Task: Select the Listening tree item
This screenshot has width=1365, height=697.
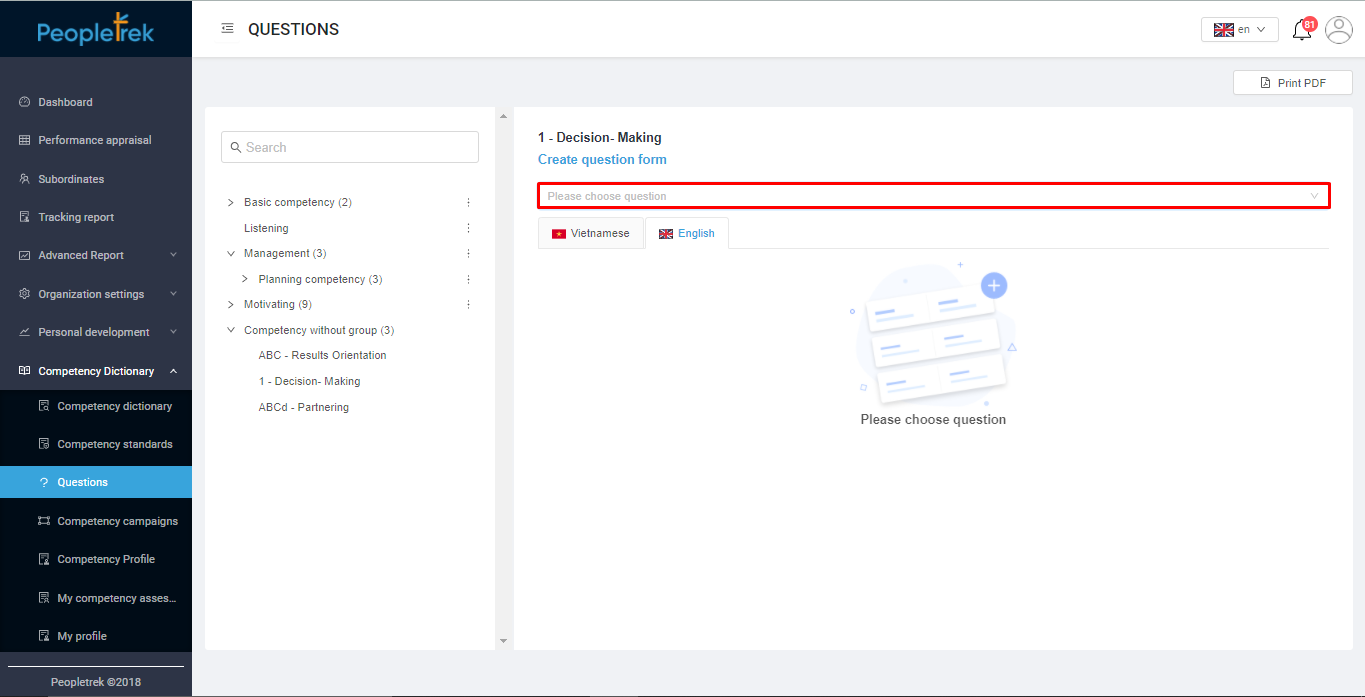Action: pyautogui.click(x=266, y=228)
